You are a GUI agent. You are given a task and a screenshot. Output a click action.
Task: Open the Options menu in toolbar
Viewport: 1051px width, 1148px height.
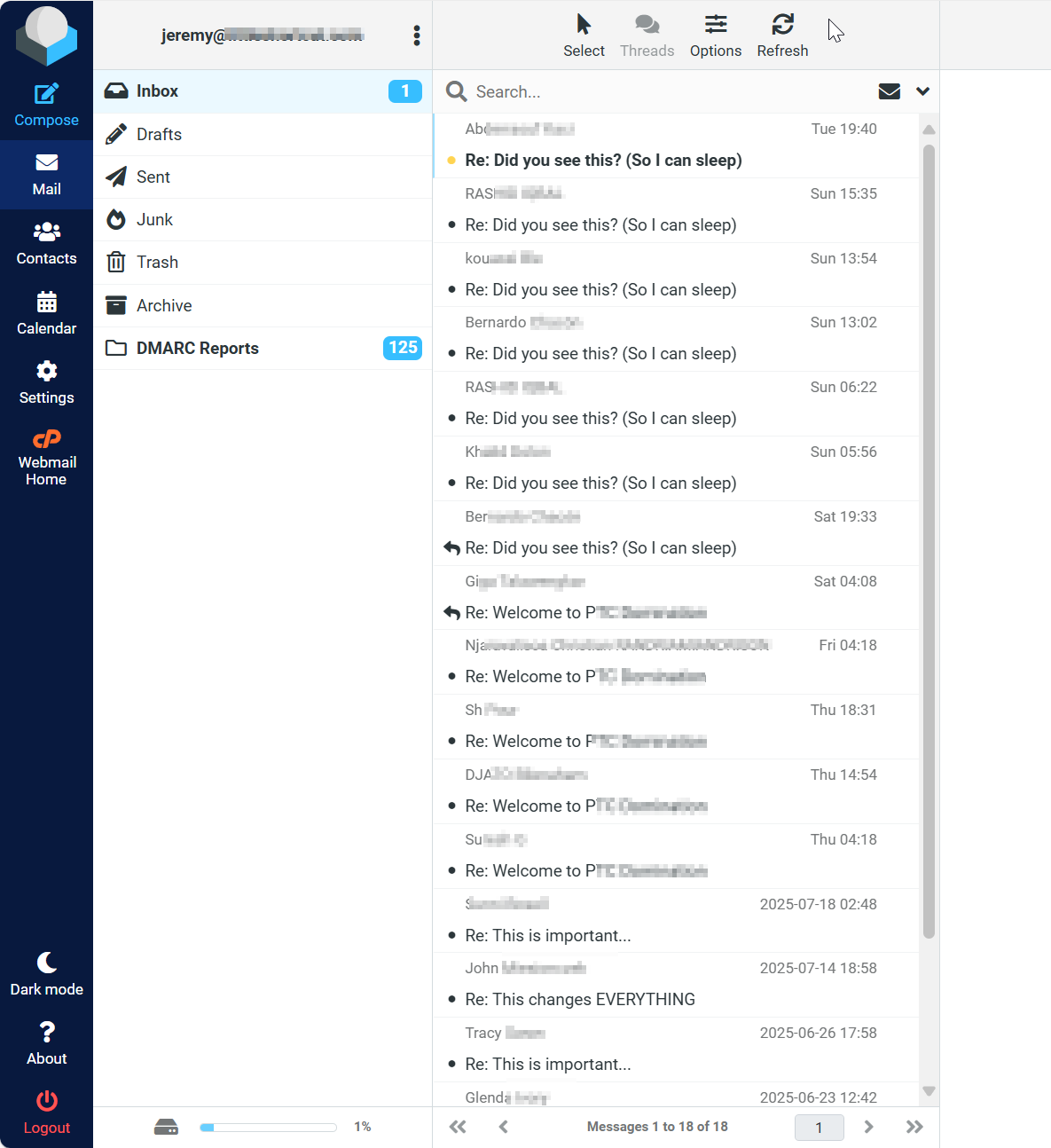pos(715,35)
